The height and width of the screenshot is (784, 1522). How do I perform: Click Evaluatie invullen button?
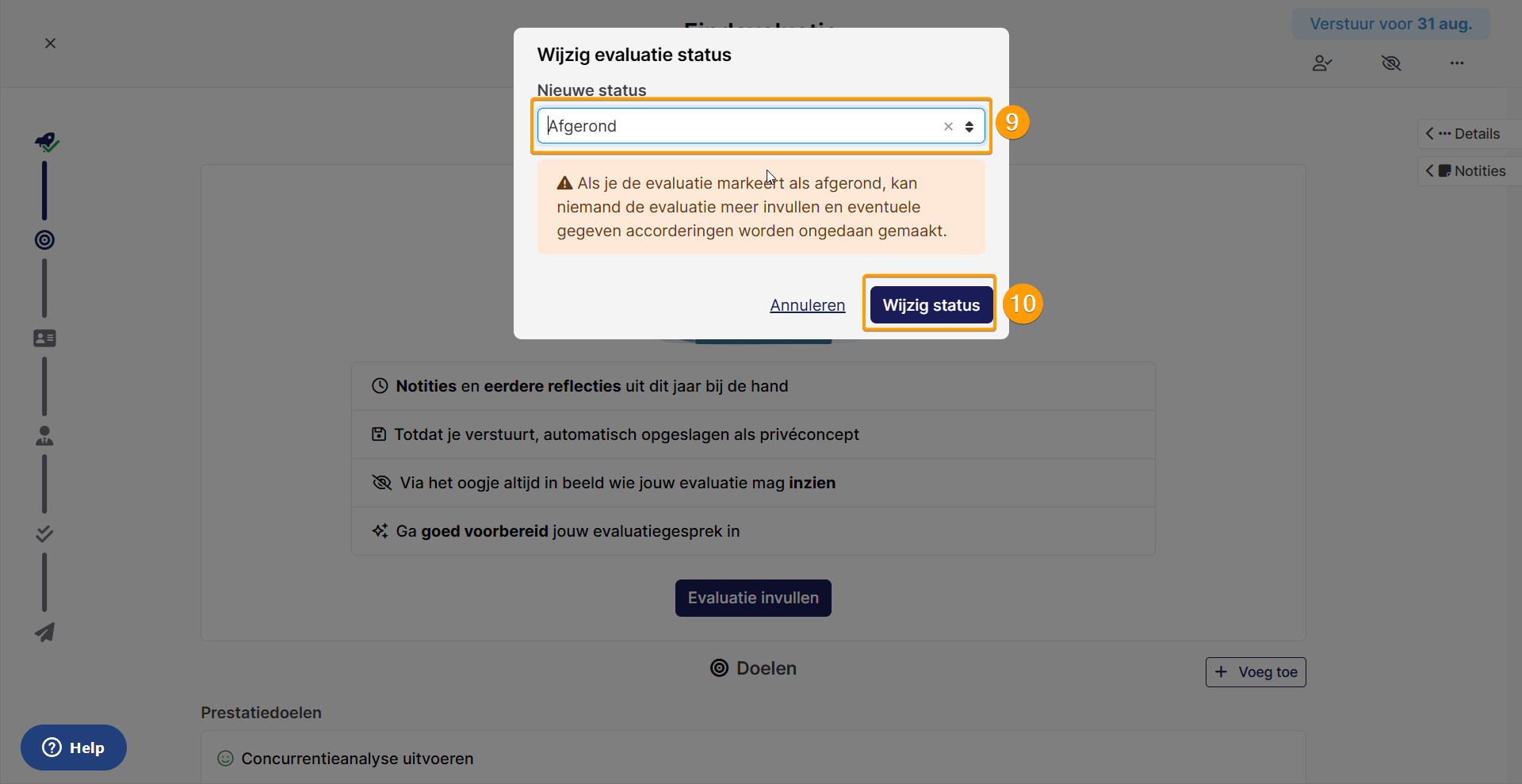[753, 598]
